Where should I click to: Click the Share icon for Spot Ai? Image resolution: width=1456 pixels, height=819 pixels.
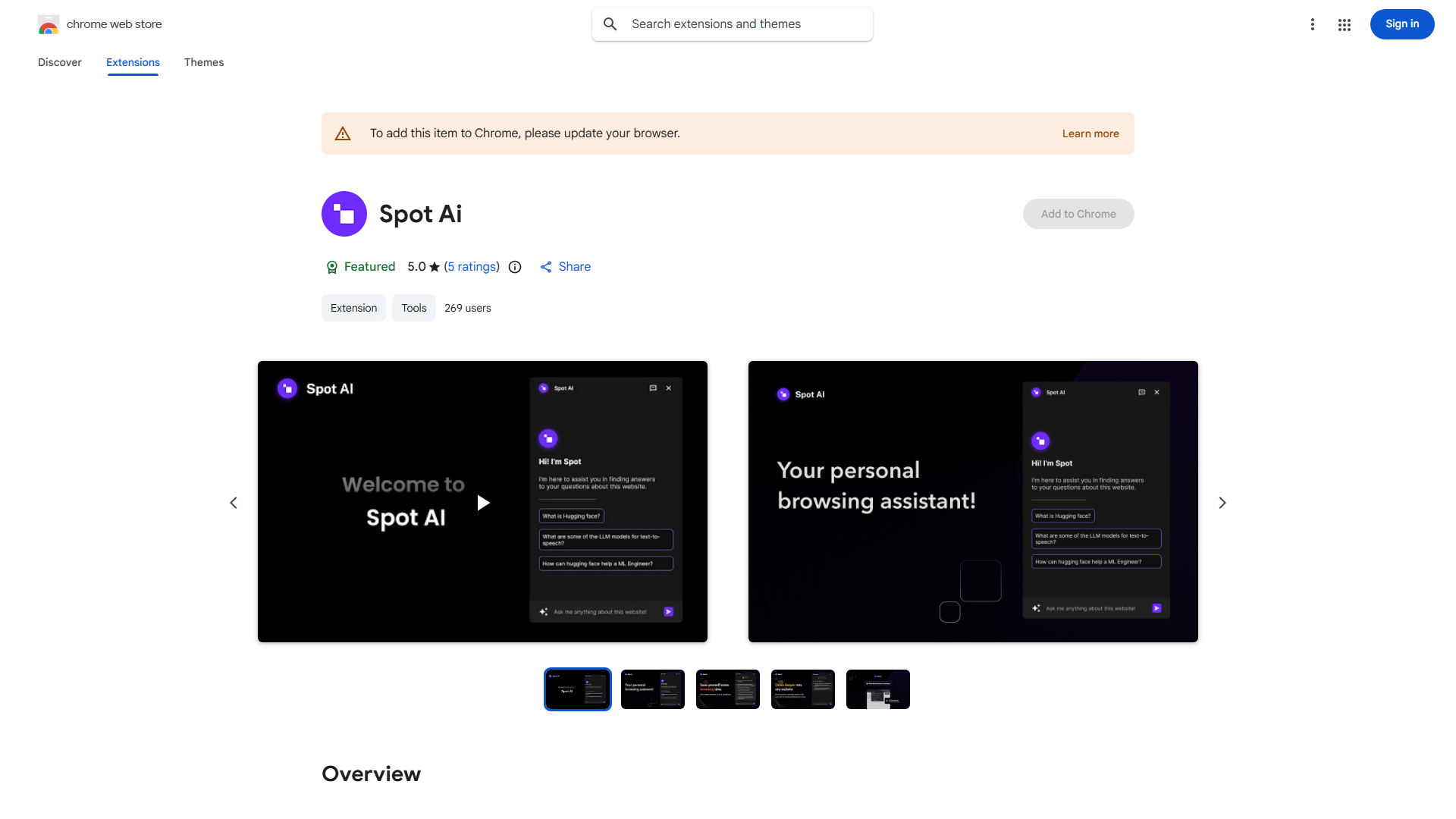coord(547,267)
